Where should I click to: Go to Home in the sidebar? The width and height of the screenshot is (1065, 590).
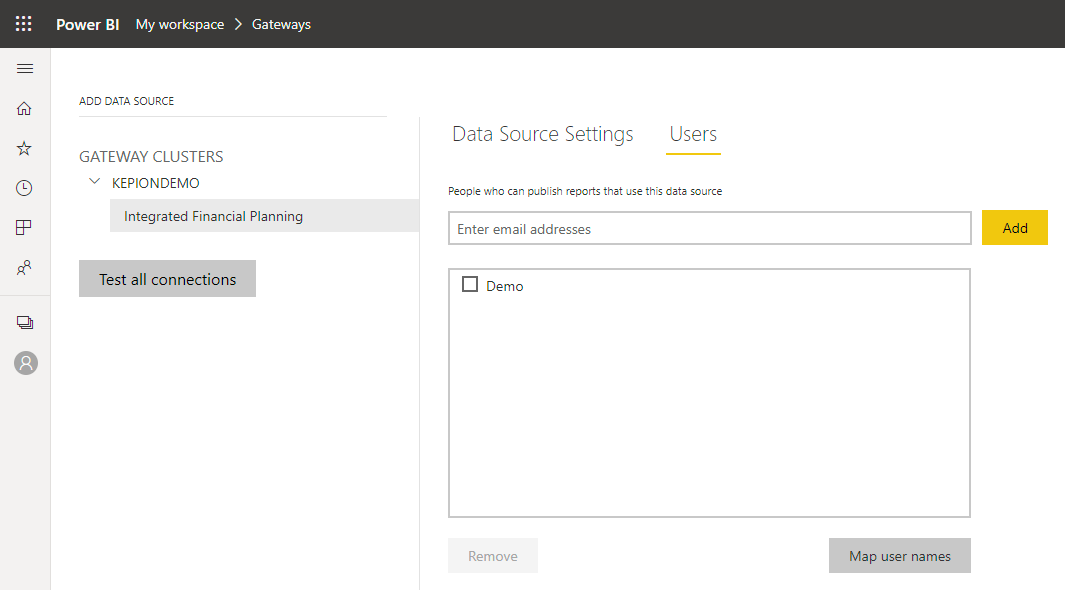pyautogui.click(x=24, y=109)
